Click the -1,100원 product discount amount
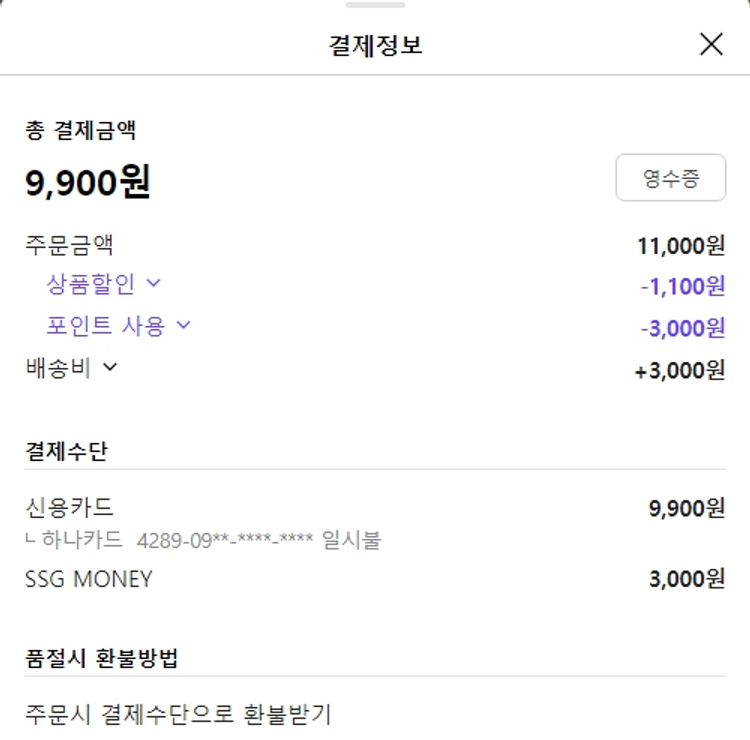The width and height of the screenshot is (750, 740). (682, 286)
